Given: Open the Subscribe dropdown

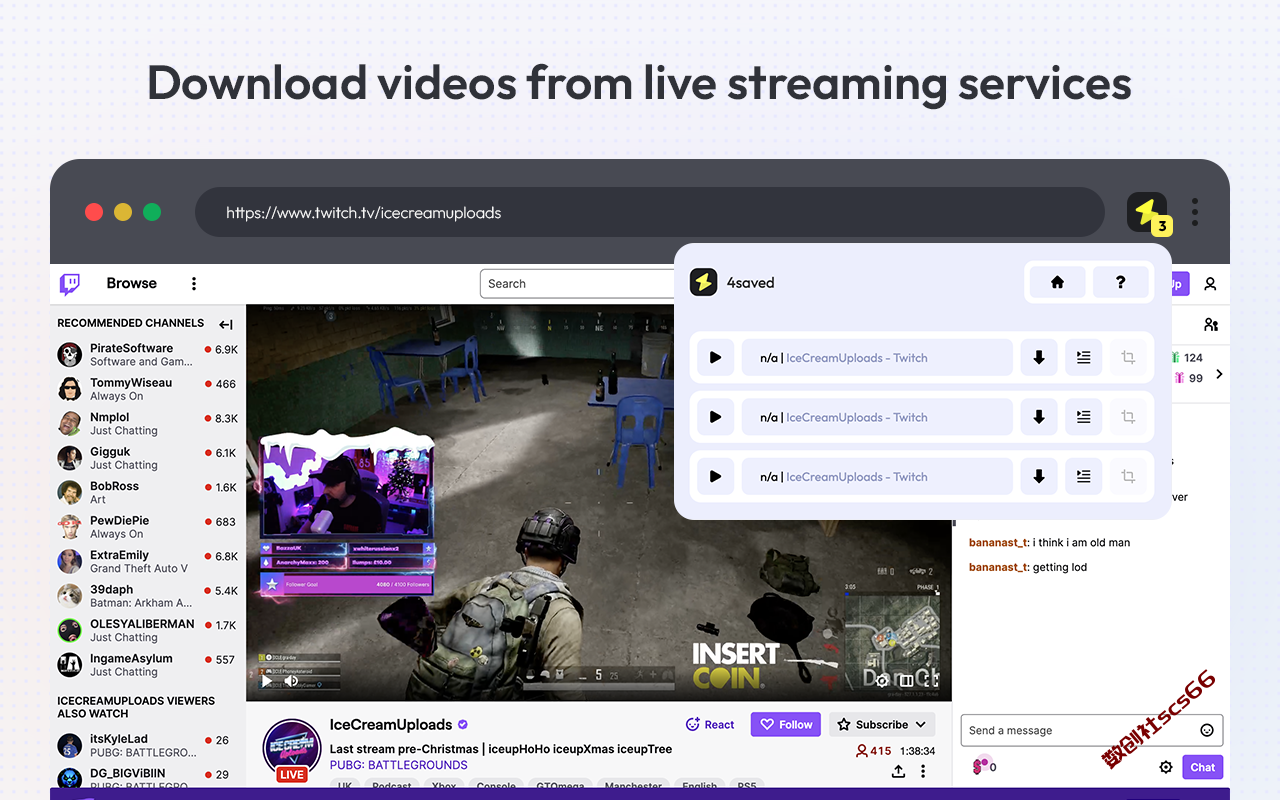Looking at the screenshot, I should (882, 724).
